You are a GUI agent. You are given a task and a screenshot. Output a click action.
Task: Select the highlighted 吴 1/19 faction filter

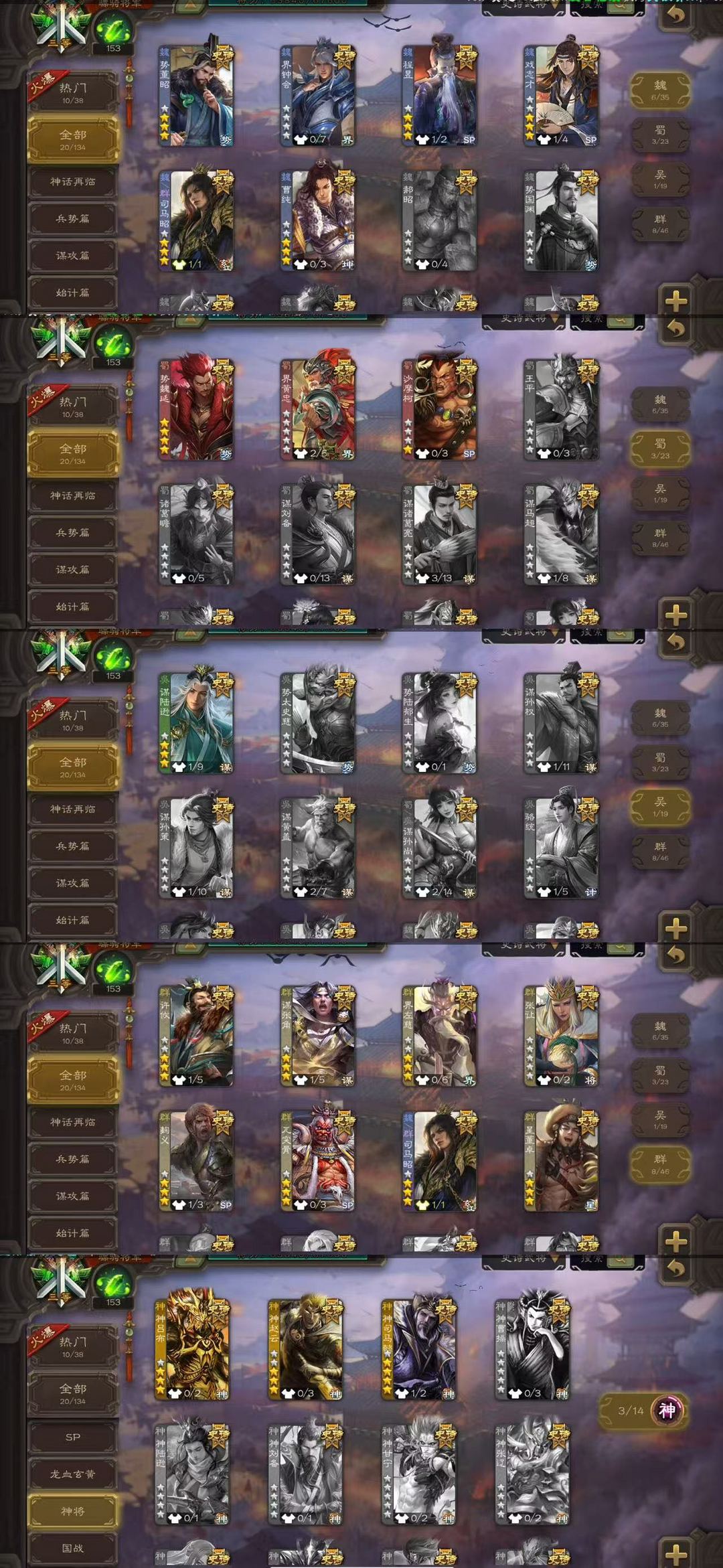point(660,806)
